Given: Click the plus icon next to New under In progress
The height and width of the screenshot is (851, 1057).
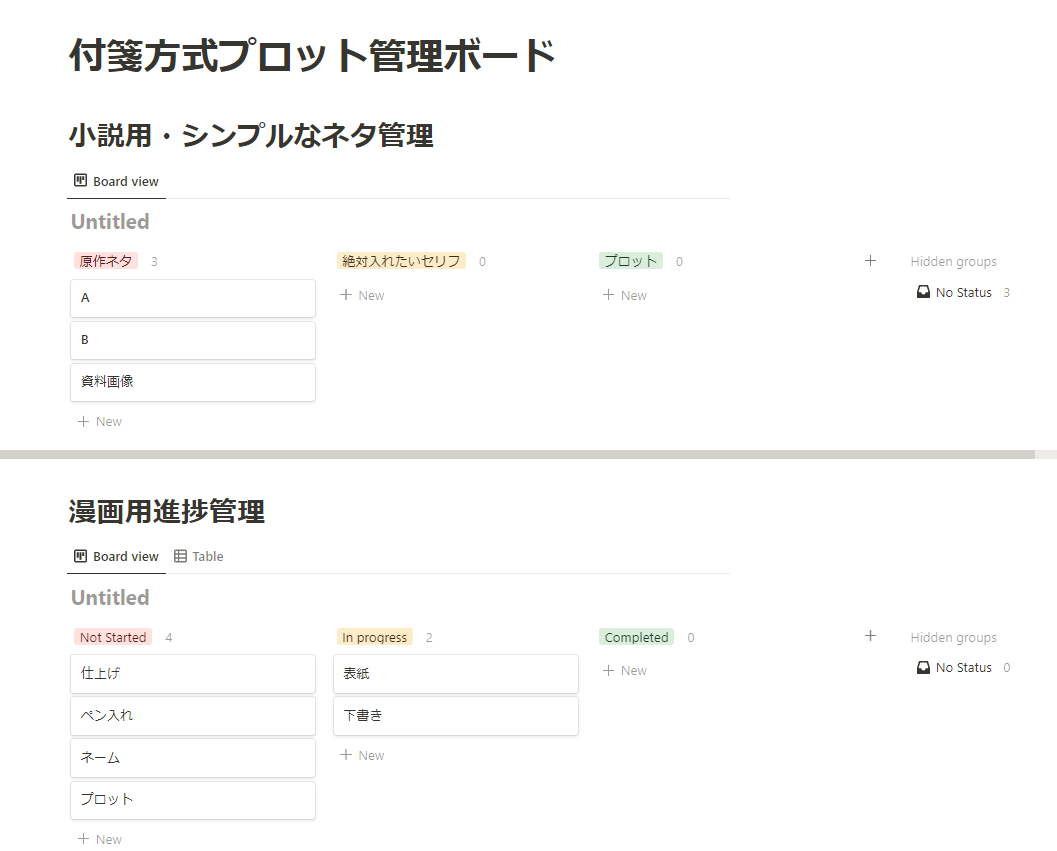Looking at the screenshot, I should click(x=344, y=754).
